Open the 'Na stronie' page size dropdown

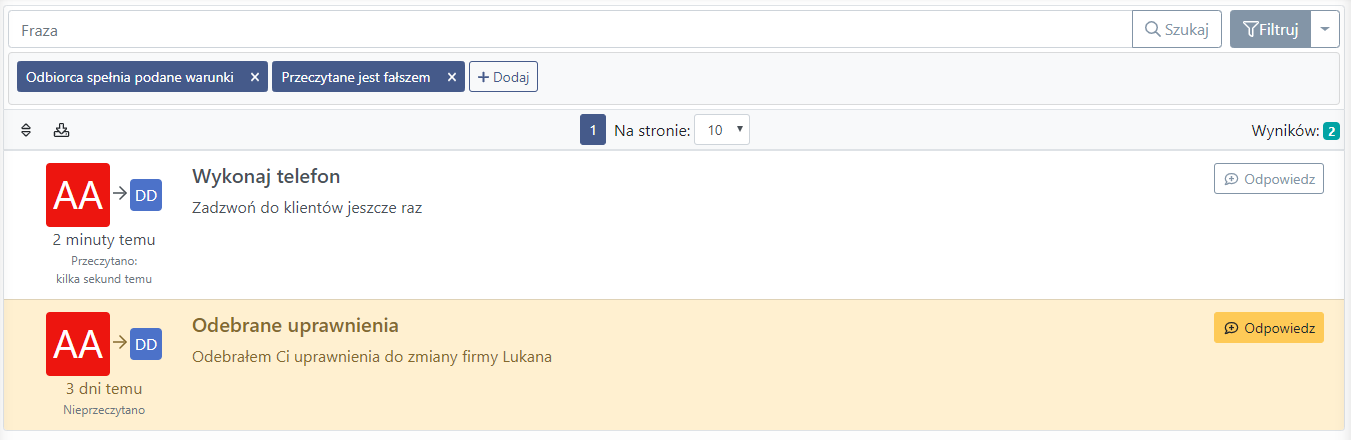[x=721, y=130]
